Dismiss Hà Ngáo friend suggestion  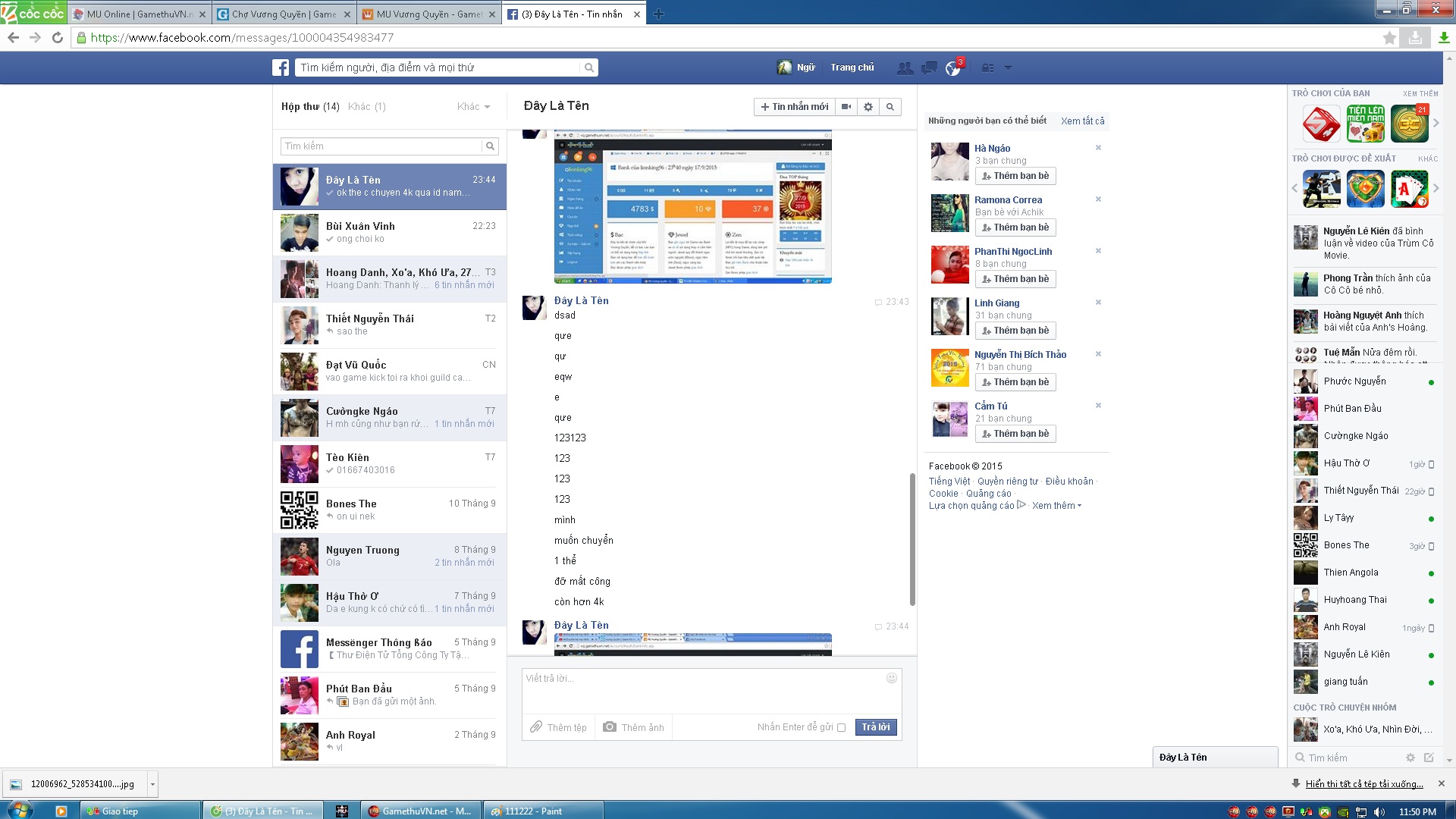(1098, 148)
